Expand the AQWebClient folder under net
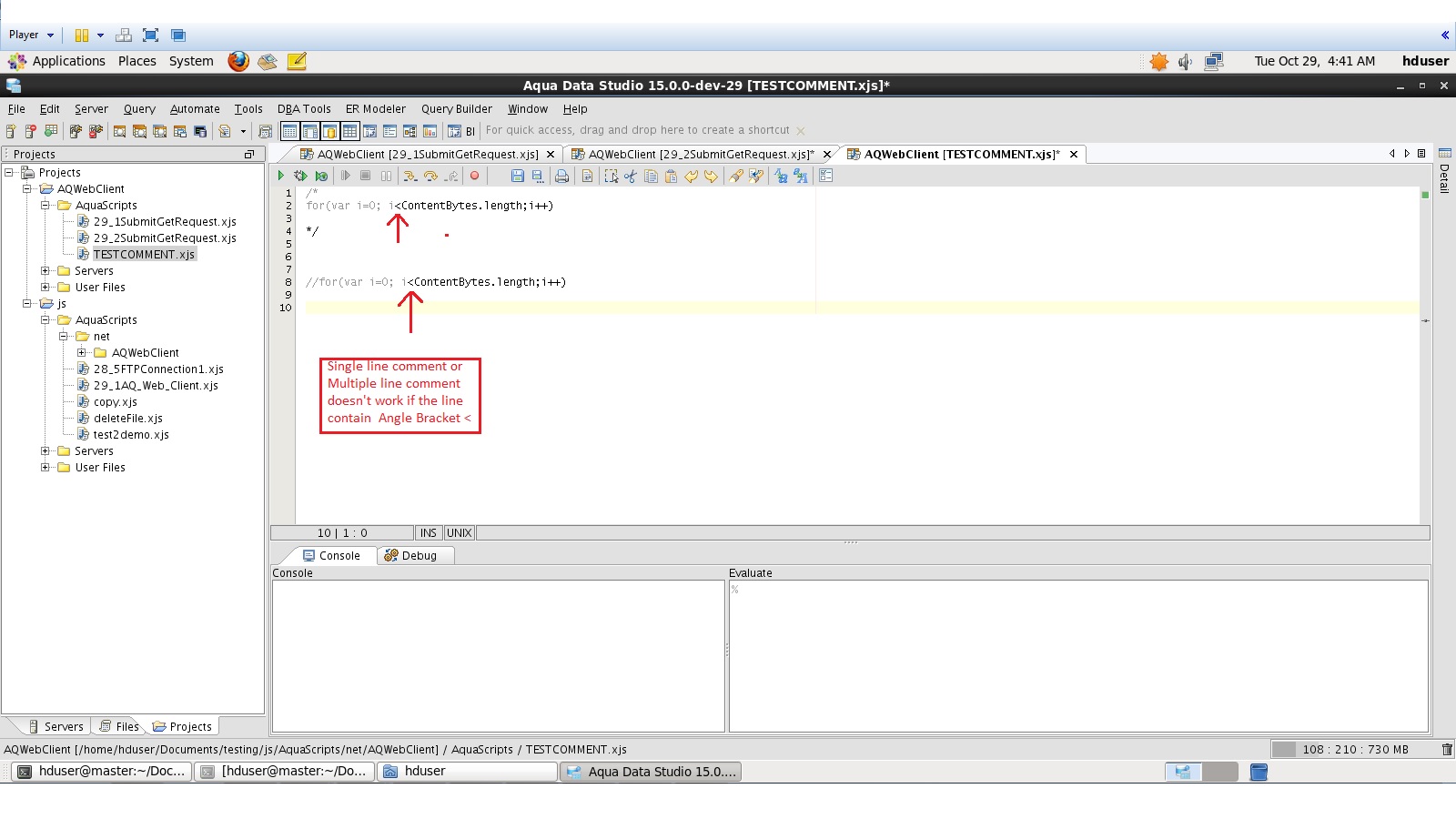The height and width of the screenshot is (819, 1456). coord(82,353)
